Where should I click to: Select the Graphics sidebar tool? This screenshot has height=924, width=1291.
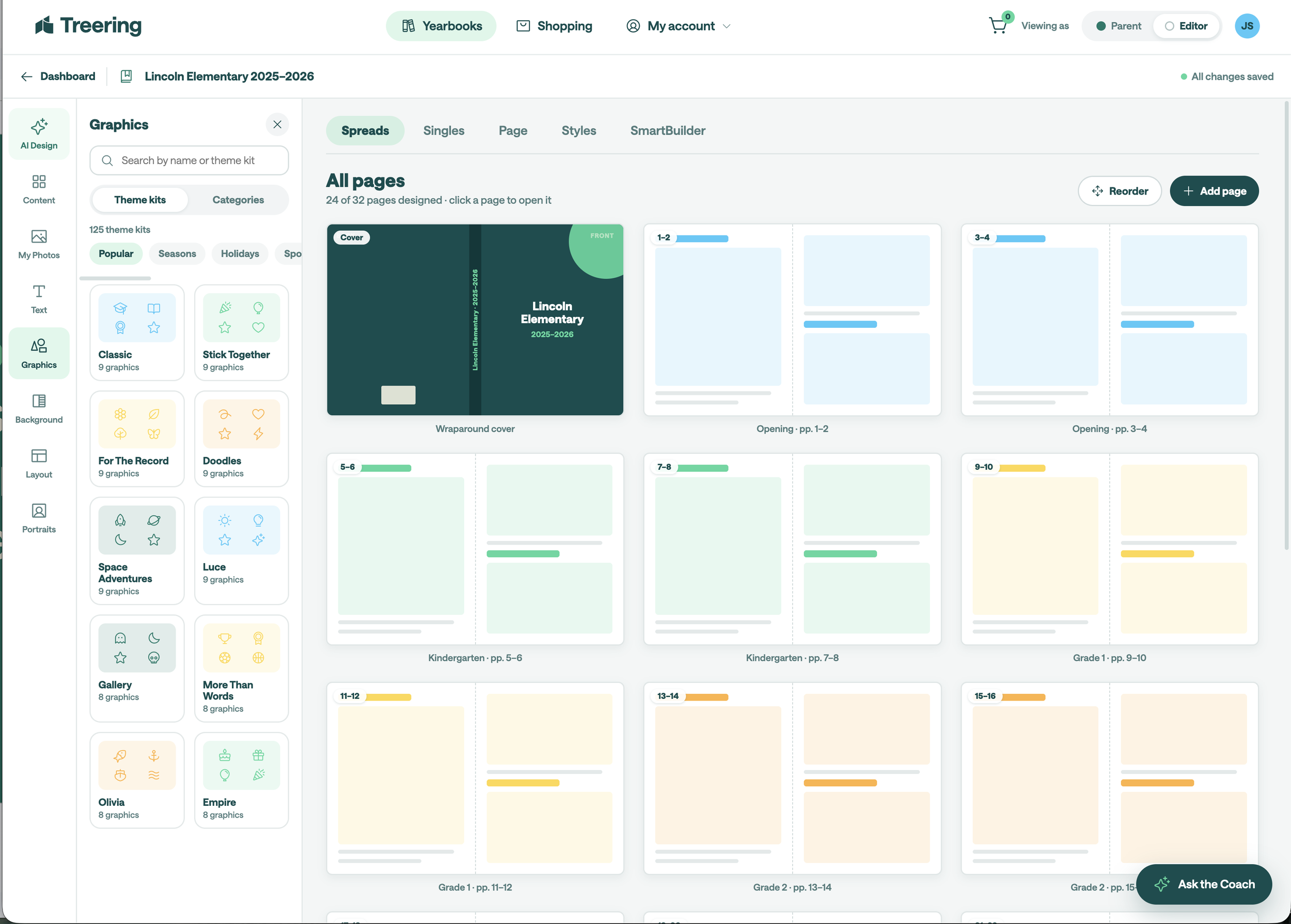(x=39, y=353)
